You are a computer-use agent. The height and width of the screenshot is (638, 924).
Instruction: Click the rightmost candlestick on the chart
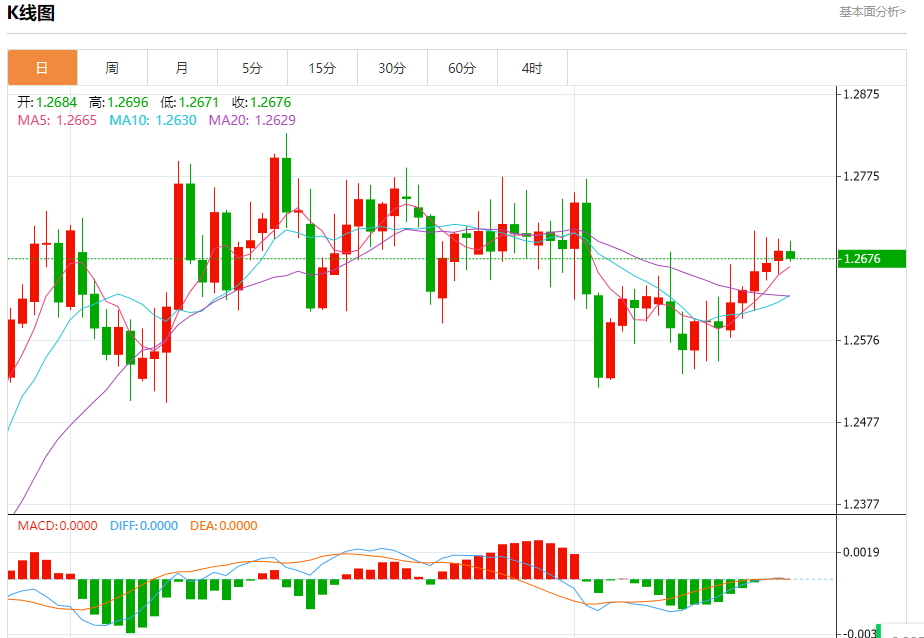point(790,255)
